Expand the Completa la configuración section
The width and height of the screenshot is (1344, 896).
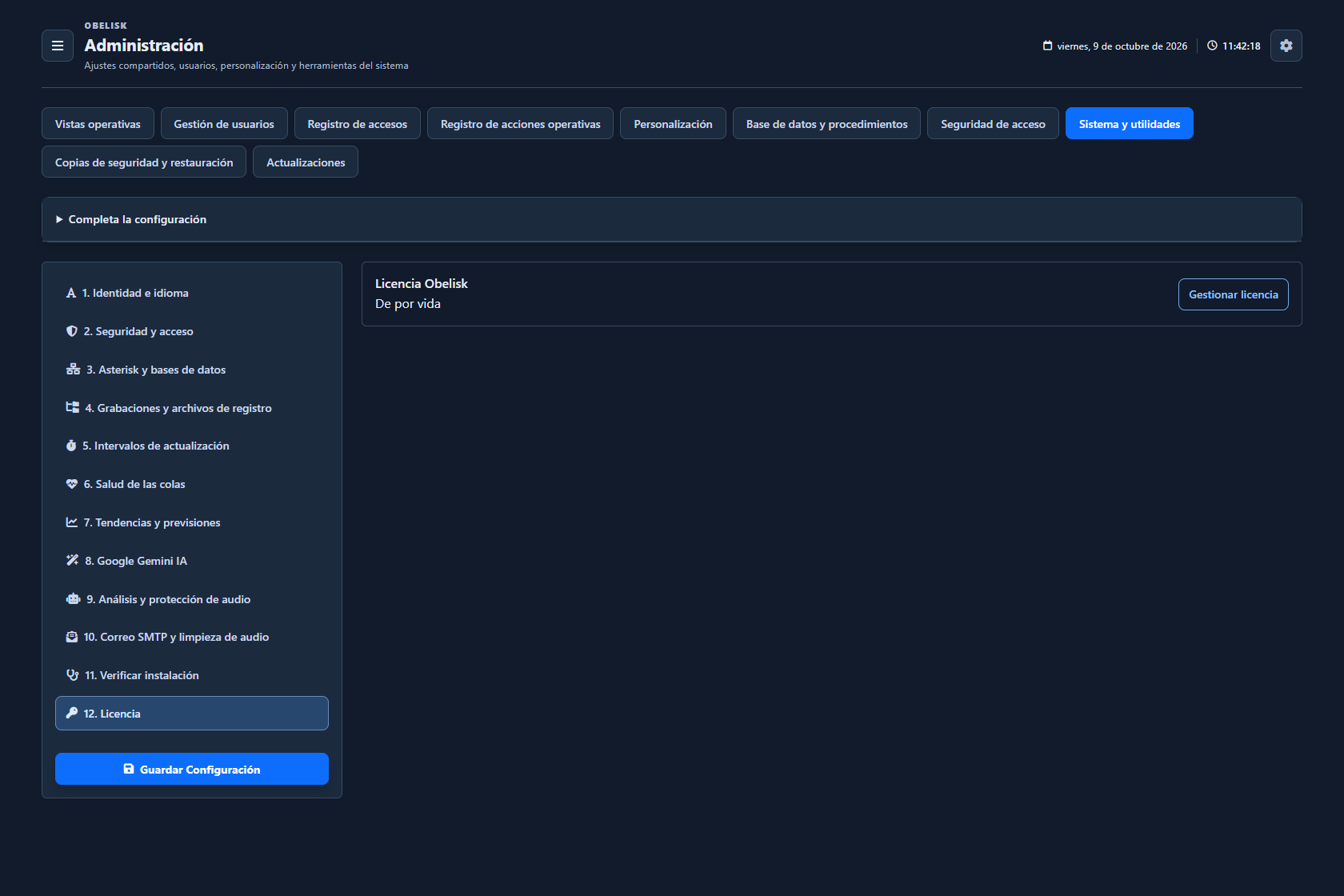pyautogui.click(x=671, y=219)
